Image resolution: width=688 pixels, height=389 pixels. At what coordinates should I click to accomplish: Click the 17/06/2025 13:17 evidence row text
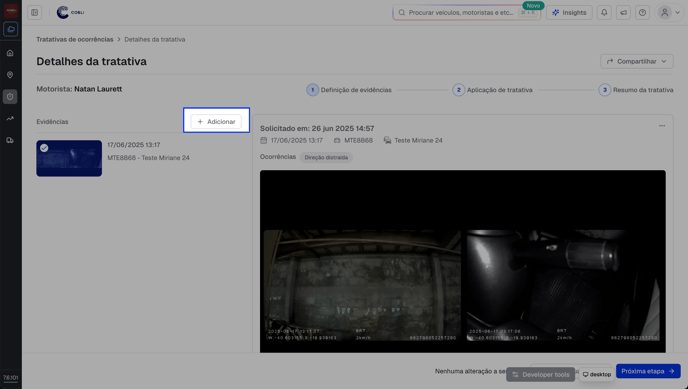pos(134,145)
